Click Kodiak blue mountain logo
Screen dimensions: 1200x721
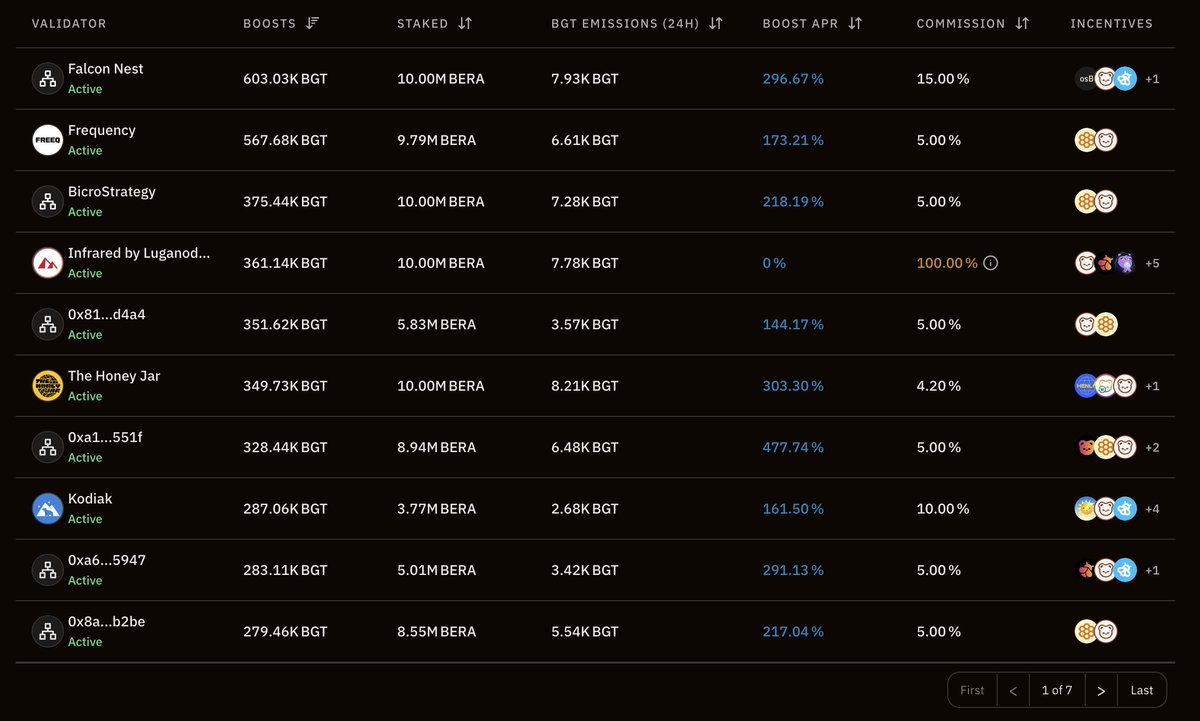click(x=47, y=508)
